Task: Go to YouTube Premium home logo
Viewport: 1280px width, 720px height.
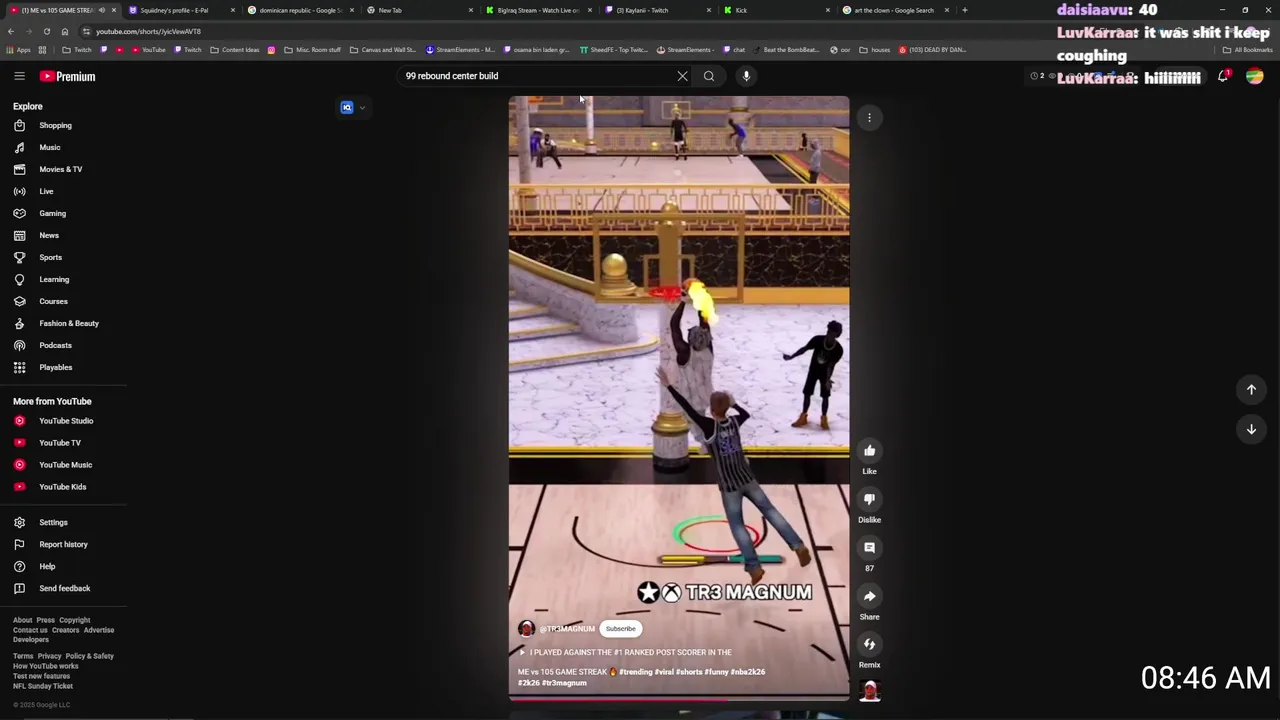Action: click(68, 76)
